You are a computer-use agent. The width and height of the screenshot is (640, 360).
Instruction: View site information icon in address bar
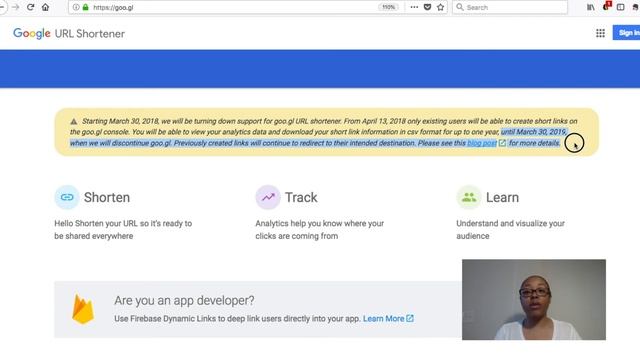click(76, 7)
